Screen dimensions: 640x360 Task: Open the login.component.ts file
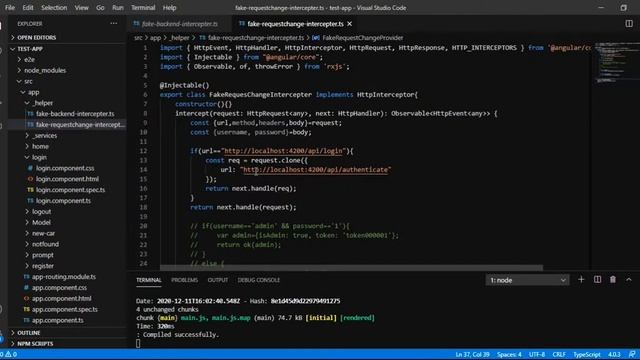(x=63, y=201)
